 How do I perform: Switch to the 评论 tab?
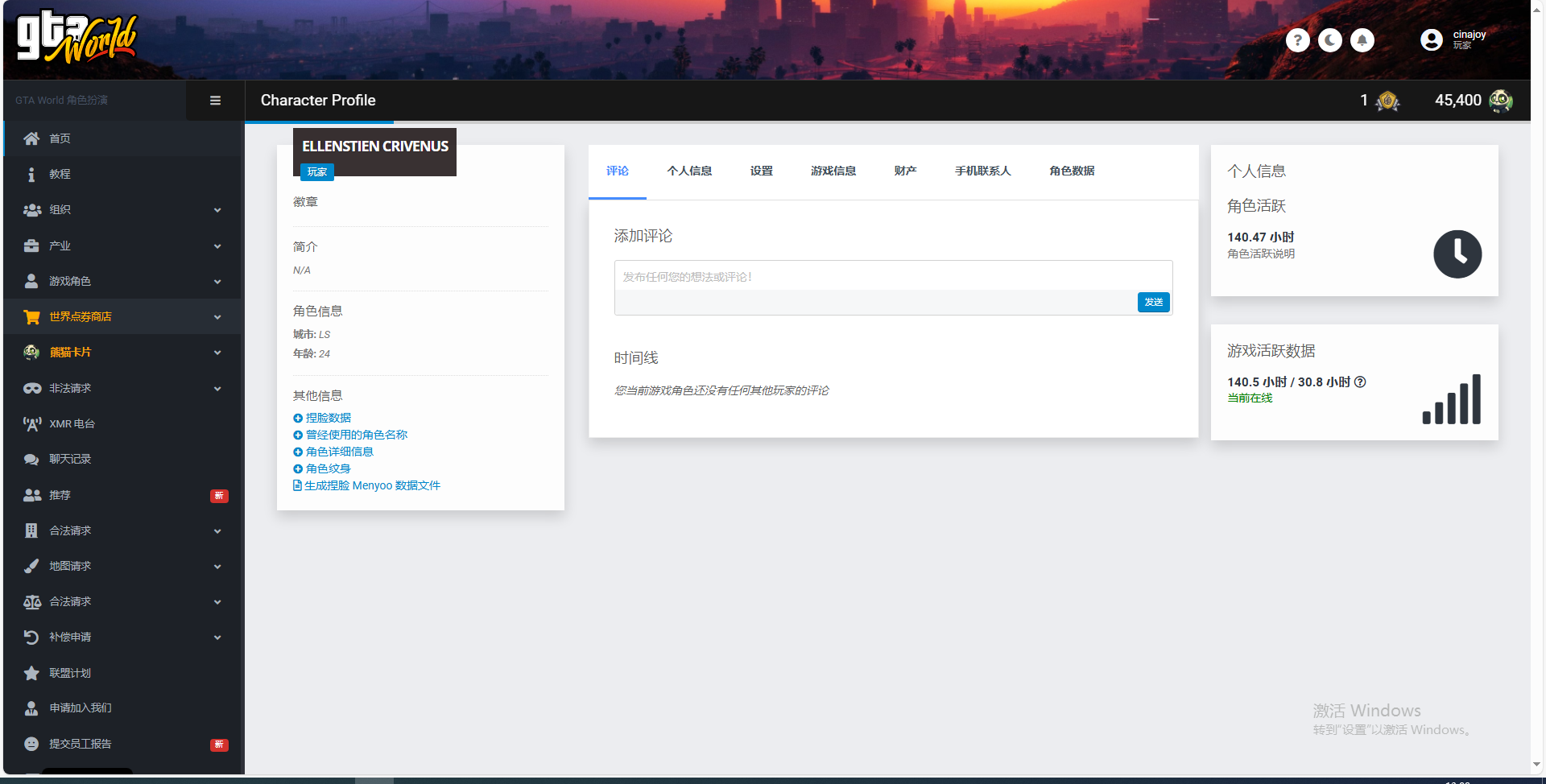click(x=618, y=171)
